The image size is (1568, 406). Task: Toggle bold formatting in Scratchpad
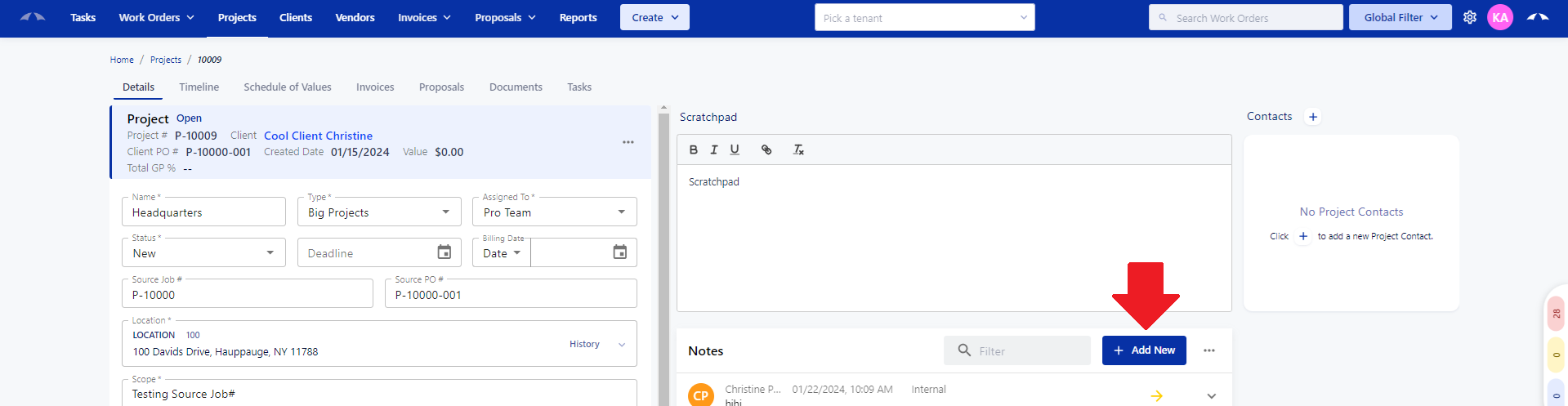693,149
